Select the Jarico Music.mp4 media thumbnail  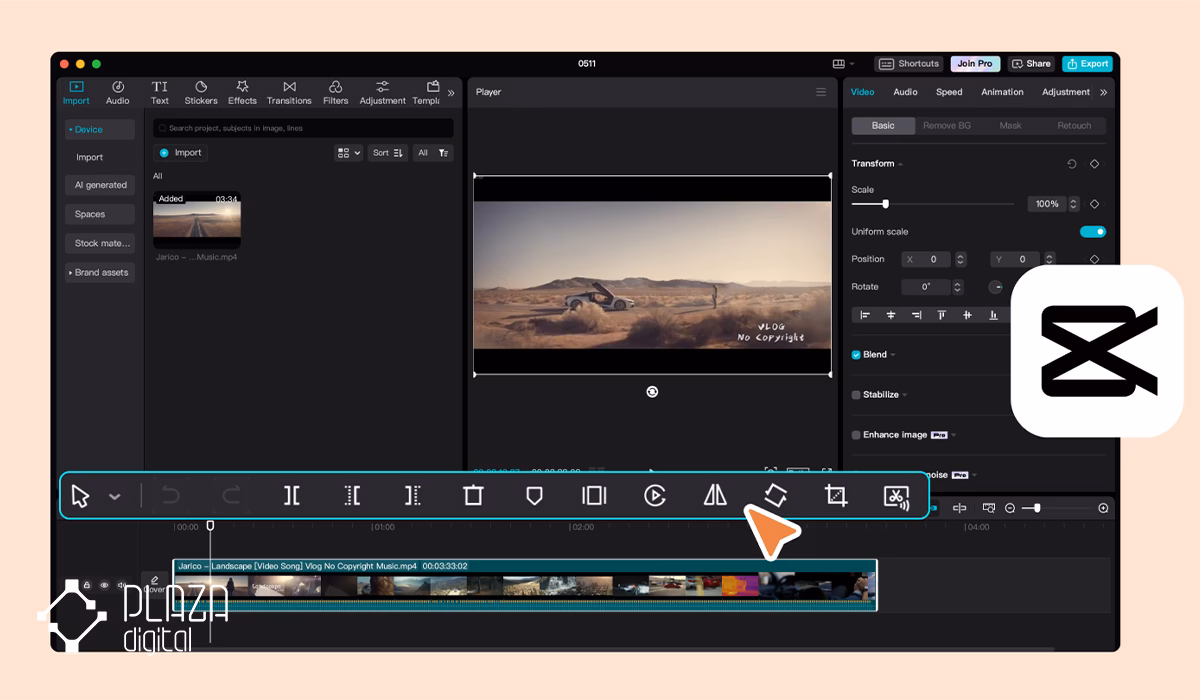pos(196,220)
